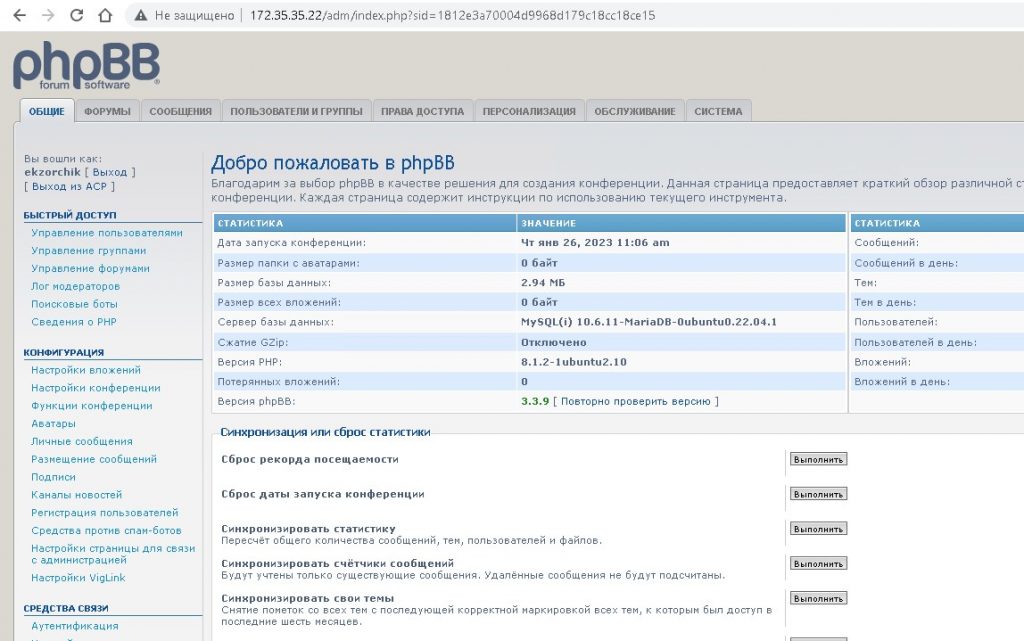
Task: Open the ОБСЛУЖИВАНИЕ tab
Action: click(634, 112)
